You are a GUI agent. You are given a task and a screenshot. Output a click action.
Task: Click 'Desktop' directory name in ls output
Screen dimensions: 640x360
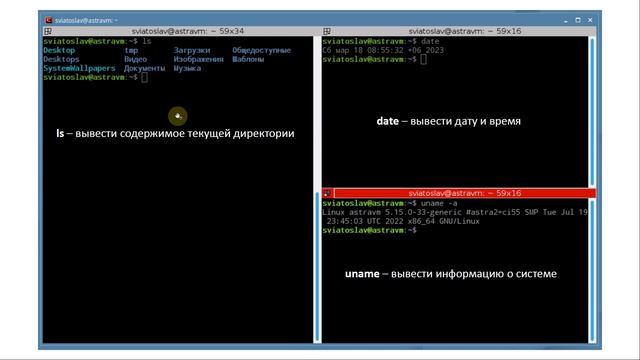tap(59, 50)
